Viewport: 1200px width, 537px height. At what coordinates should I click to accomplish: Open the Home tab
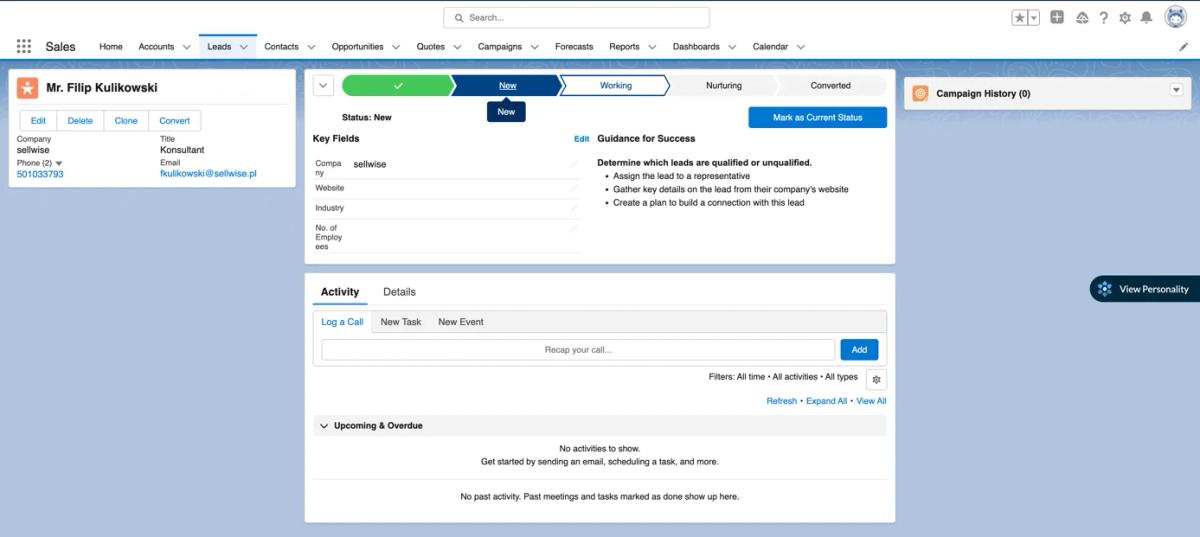pos(111,46)
